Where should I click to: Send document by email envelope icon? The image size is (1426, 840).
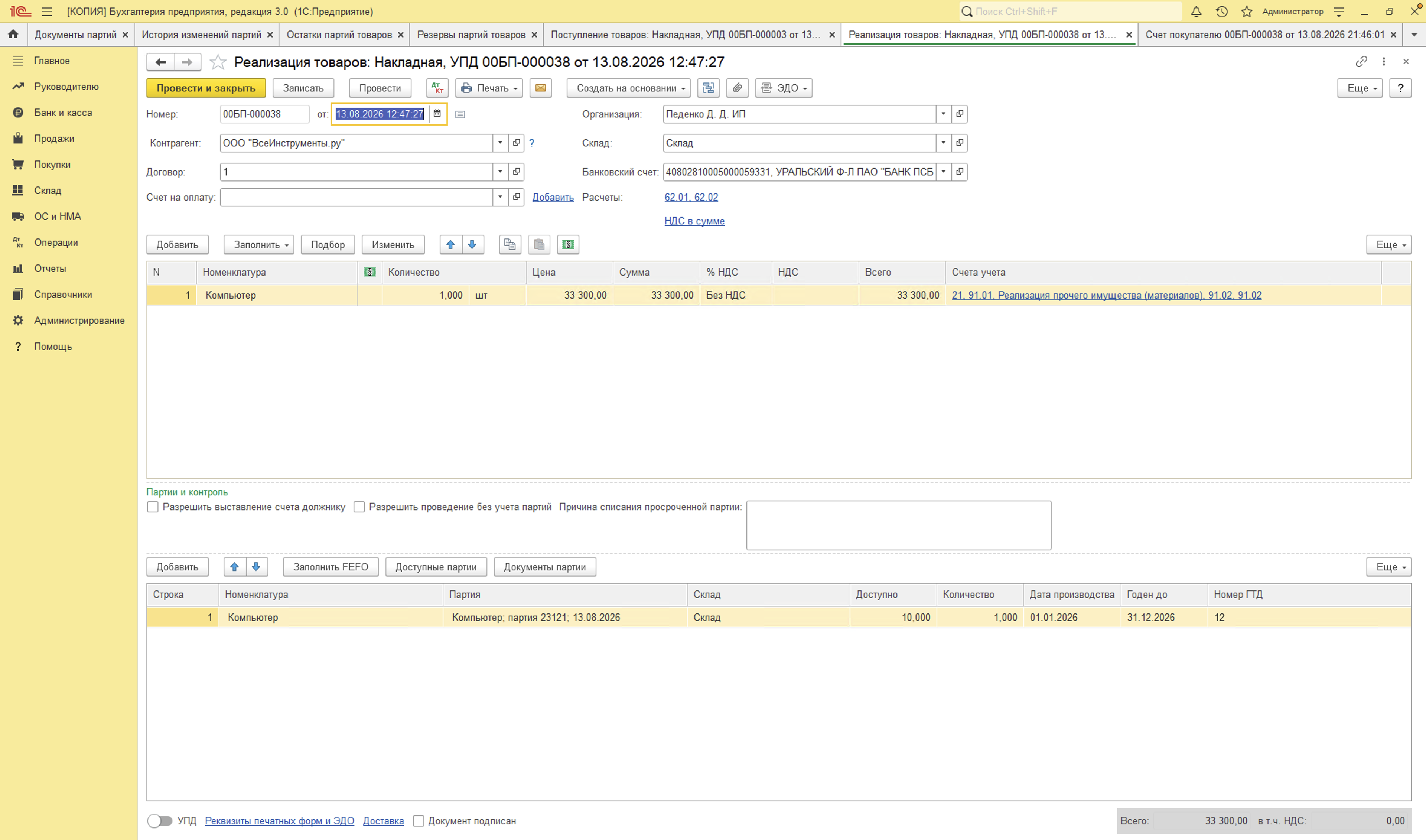pyautogui.click(x=541, y=88)
